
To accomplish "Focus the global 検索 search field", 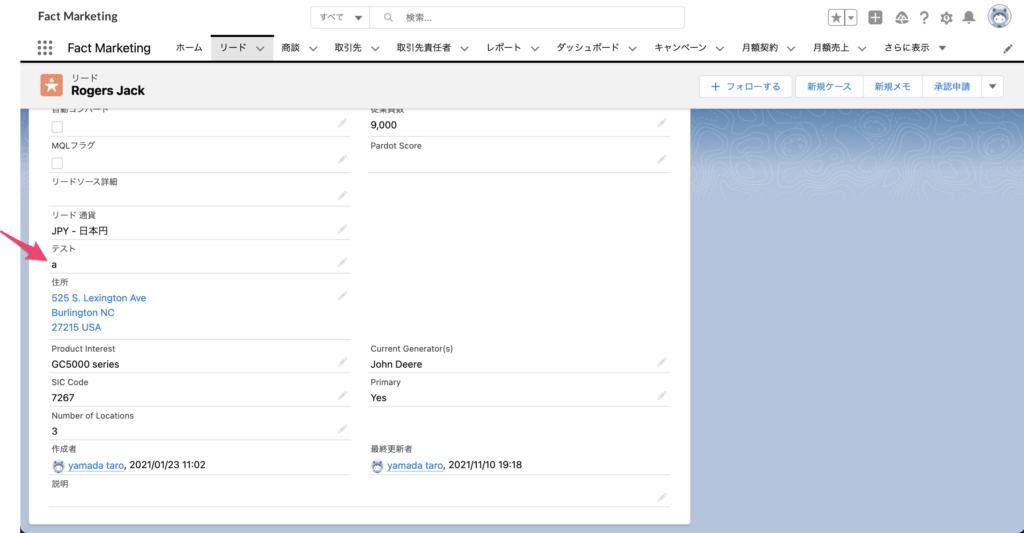I will point(527,18).
